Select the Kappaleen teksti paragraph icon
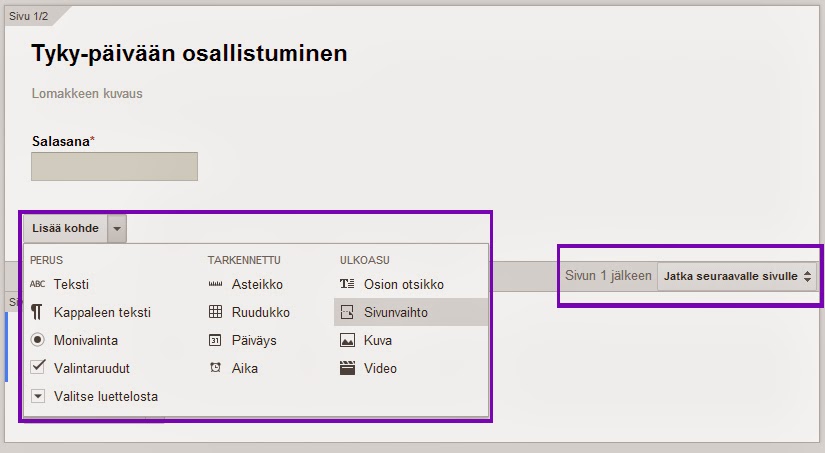Image resolution: width=825 pixels, height=453 pixels. coord(38,312)
